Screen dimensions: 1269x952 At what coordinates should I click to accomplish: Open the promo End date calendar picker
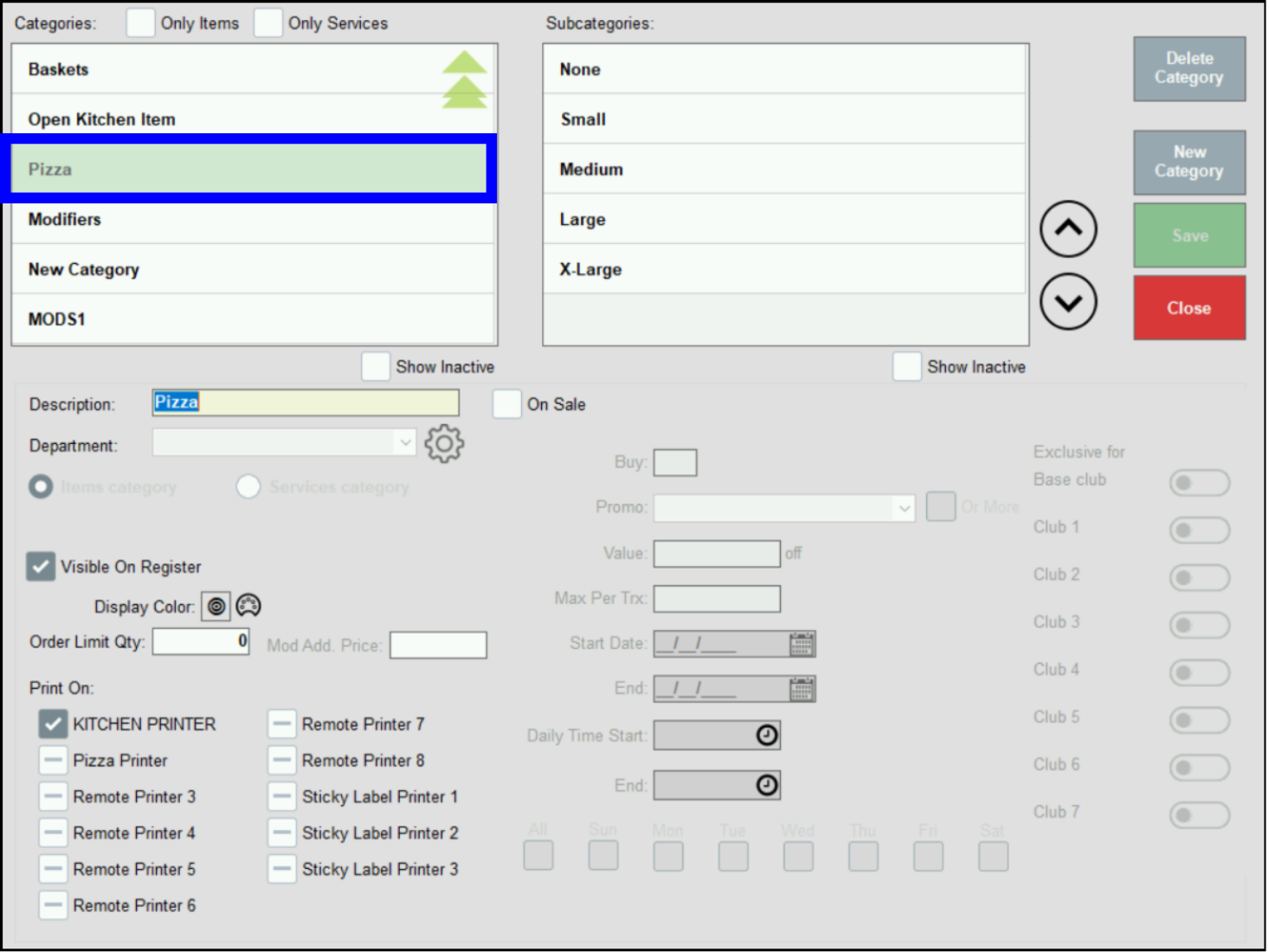pyautogui.click(x=802, y=689)
